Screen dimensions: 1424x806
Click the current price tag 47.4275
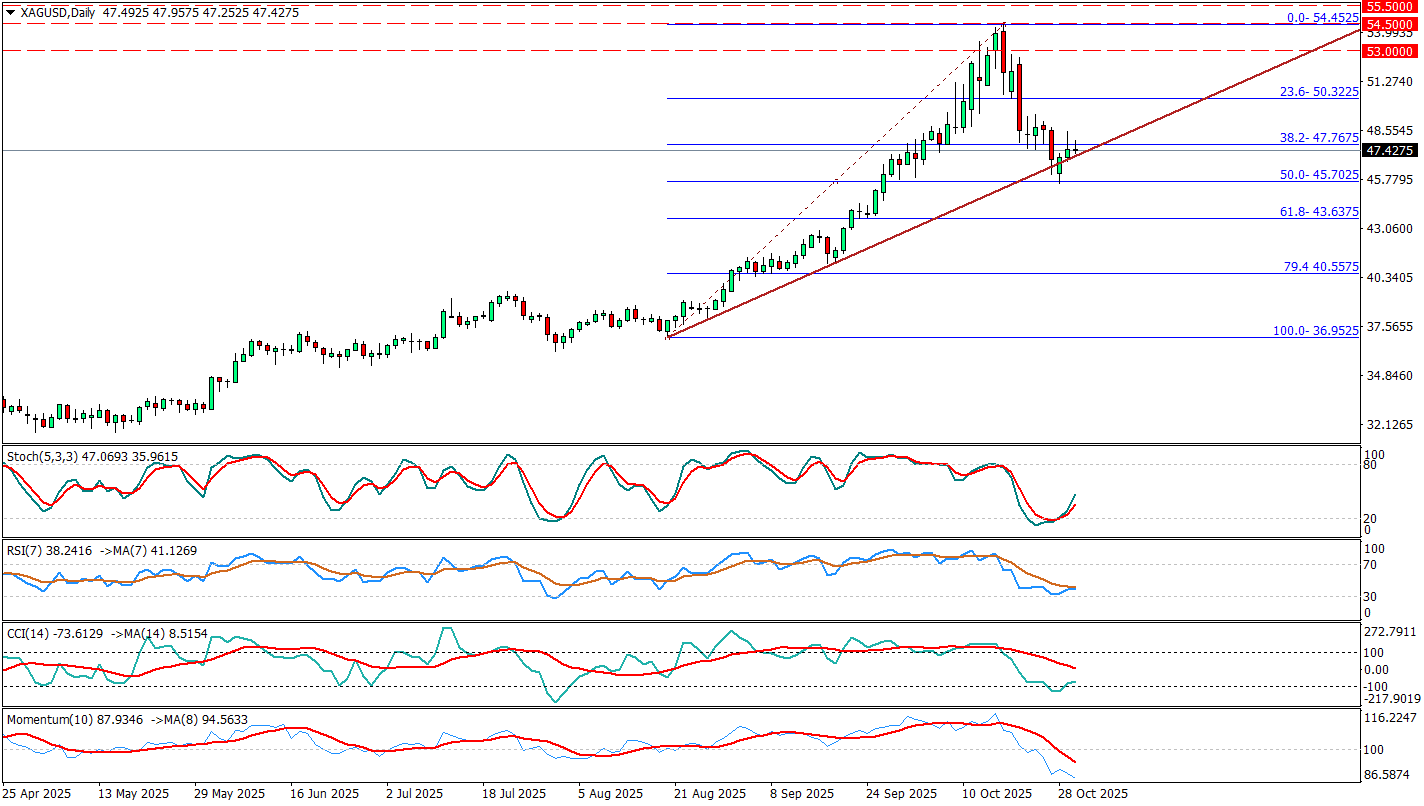tap(1392, 151)
